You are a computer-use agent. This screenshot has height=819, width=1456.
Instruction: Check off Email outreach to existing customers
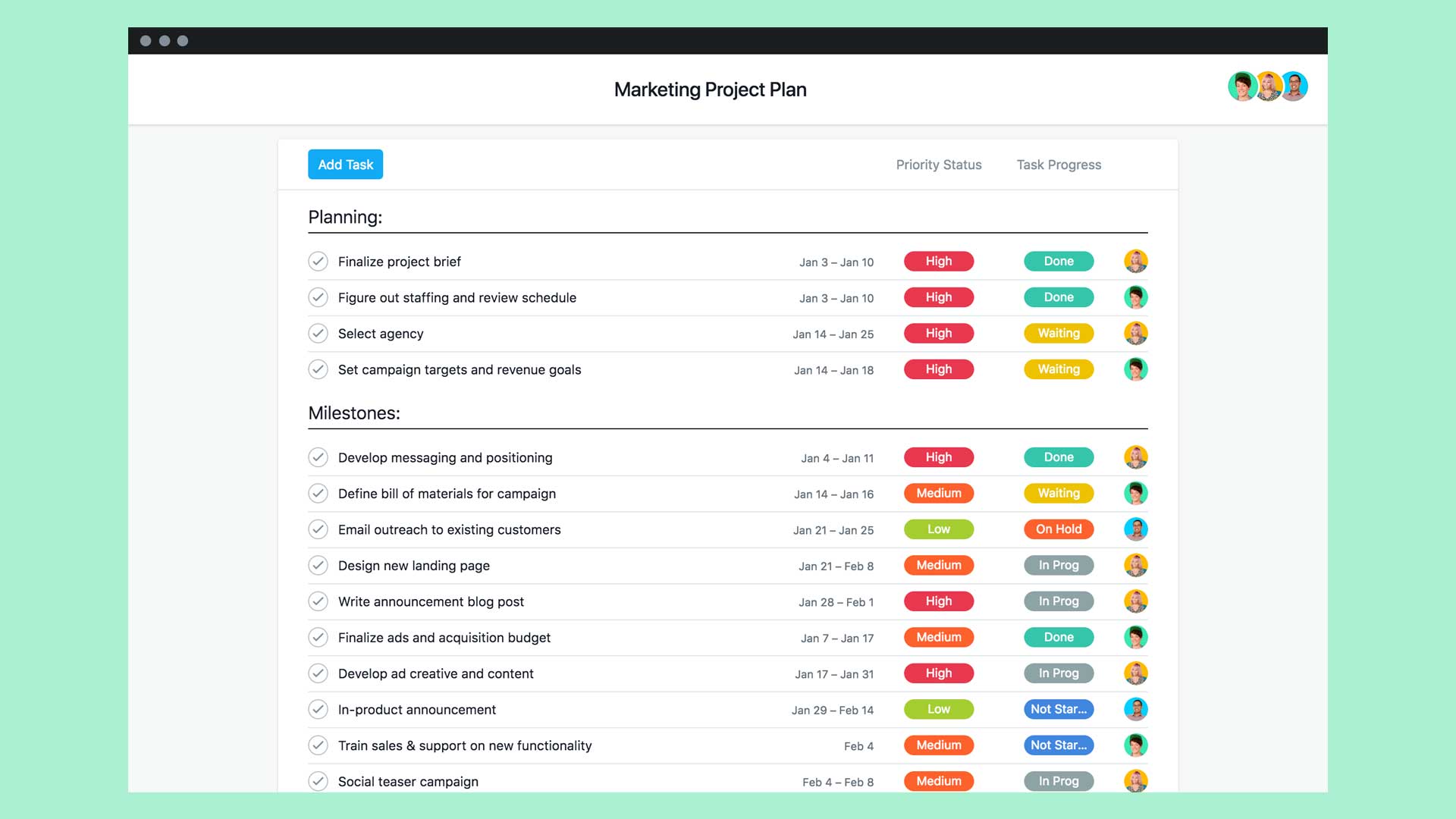click(318, 529)
